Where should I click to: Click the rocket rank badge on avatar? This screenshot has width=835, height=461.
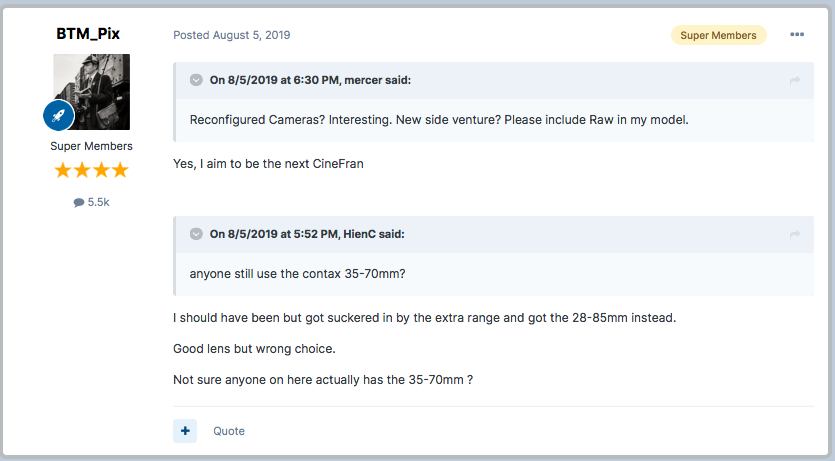point(59,115)
